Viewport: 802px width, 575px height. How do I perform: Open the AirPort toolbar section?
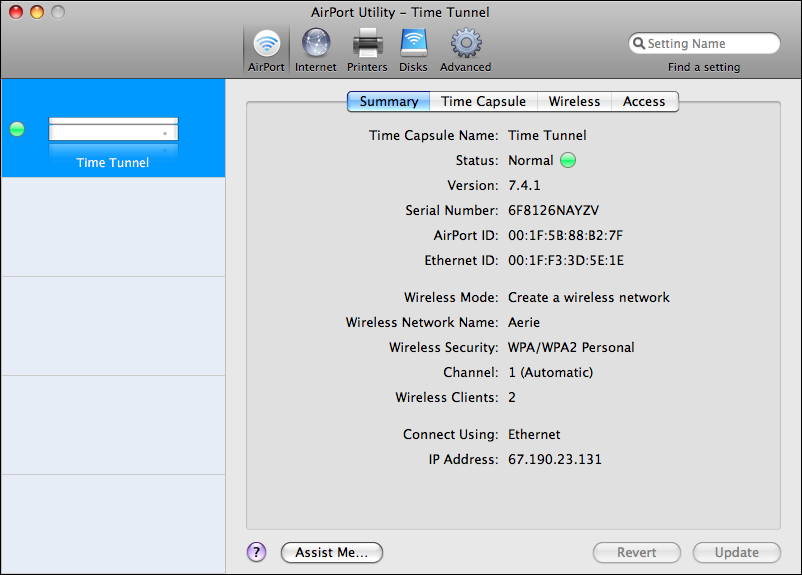coord(266,51)
